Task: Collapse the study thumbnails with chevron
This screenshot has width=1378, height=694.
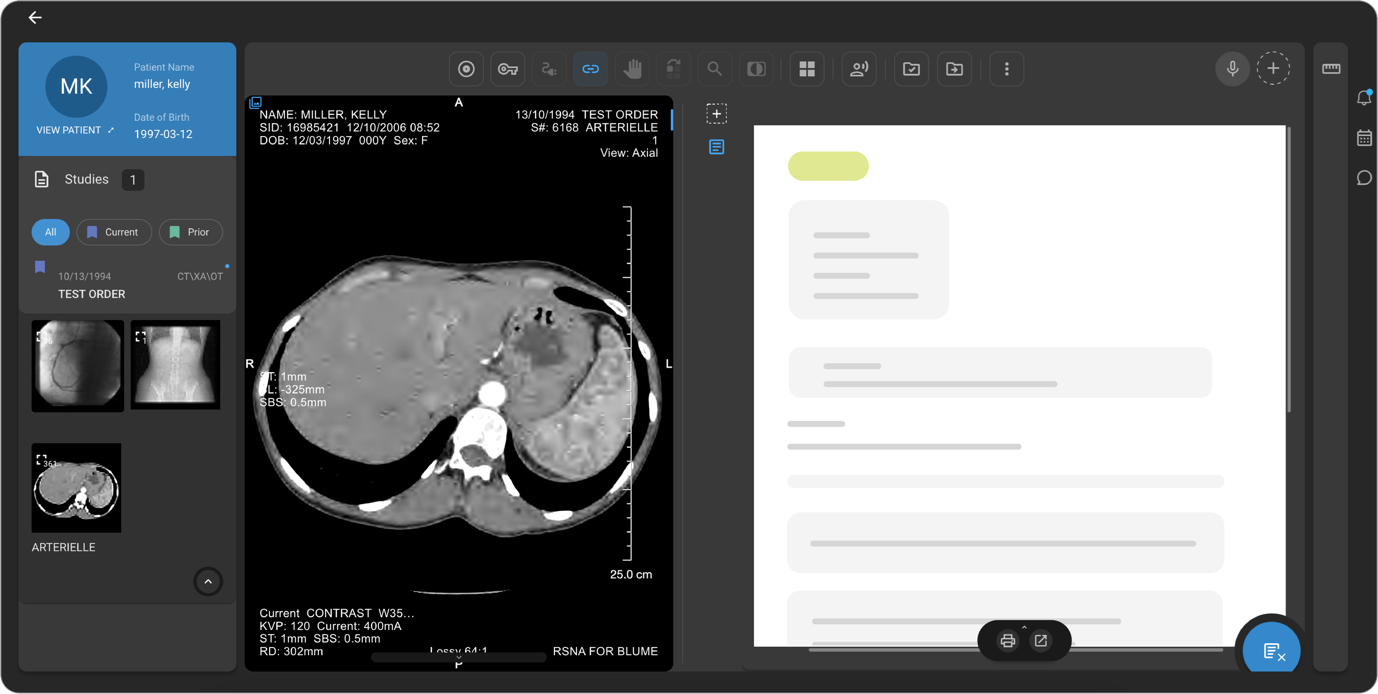Action: [208, 581]
